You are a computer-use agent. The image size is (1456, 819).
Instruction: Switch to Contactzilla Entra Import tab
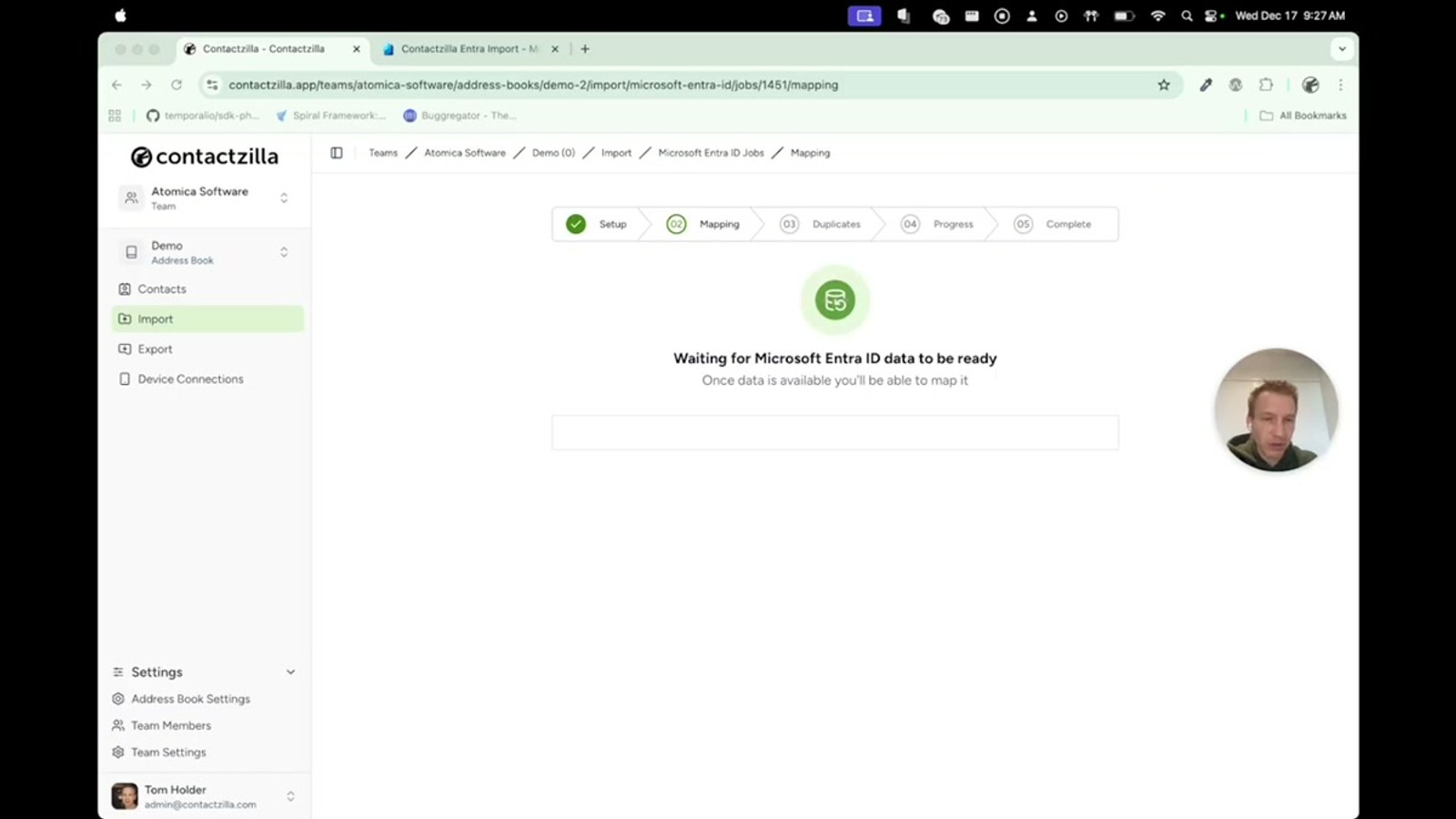470,49
